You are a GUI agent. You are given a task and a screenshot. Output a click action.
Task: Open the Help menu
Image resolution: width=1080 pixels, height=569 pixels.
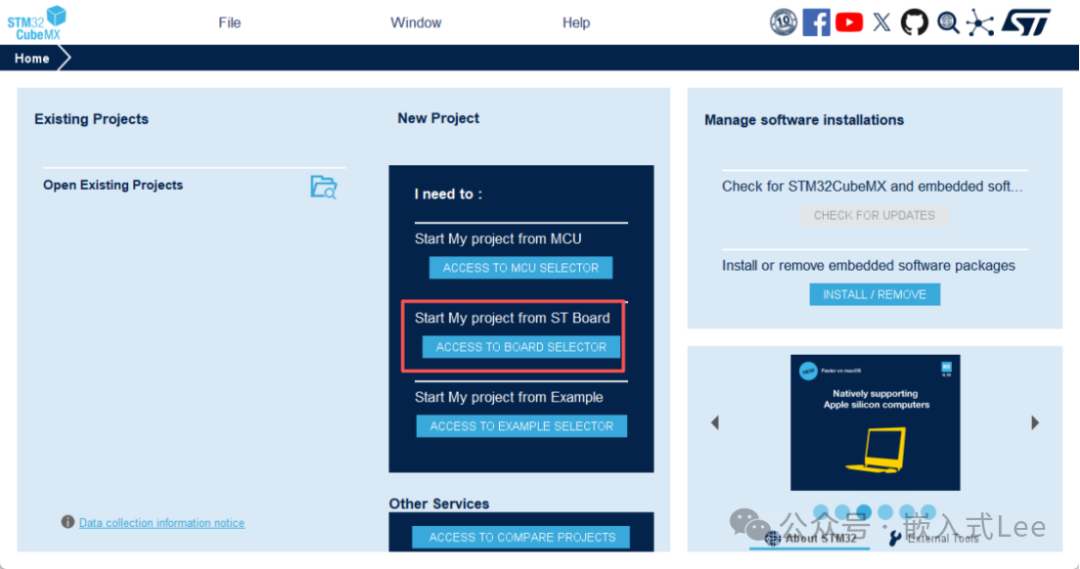(x=576, y=23)
